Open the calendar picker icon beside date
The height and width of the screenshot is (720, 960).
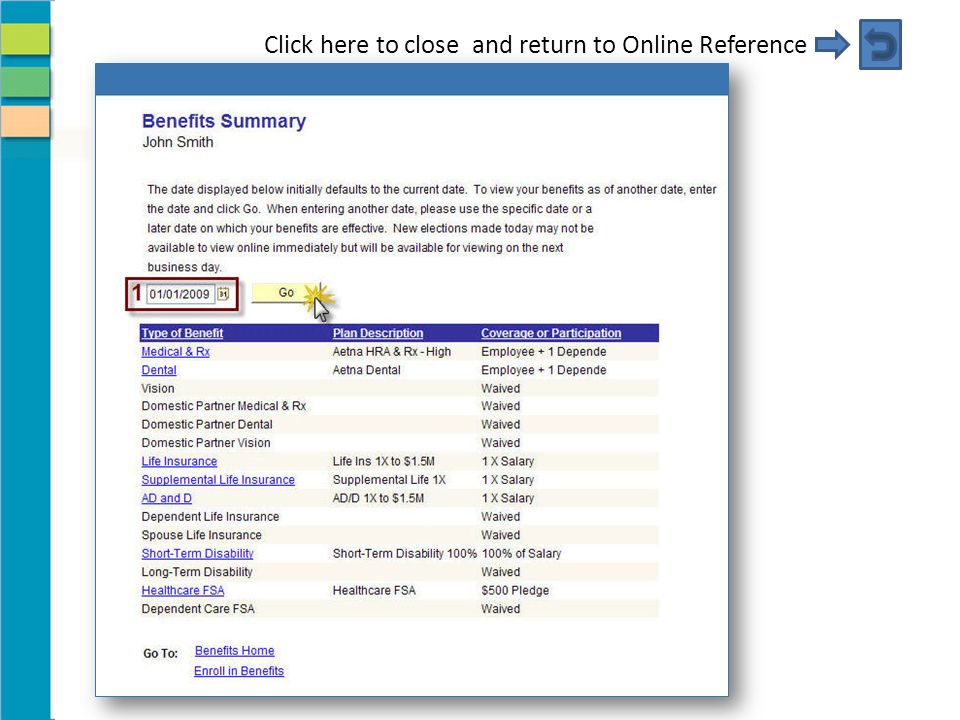click(x=223, y=294)
